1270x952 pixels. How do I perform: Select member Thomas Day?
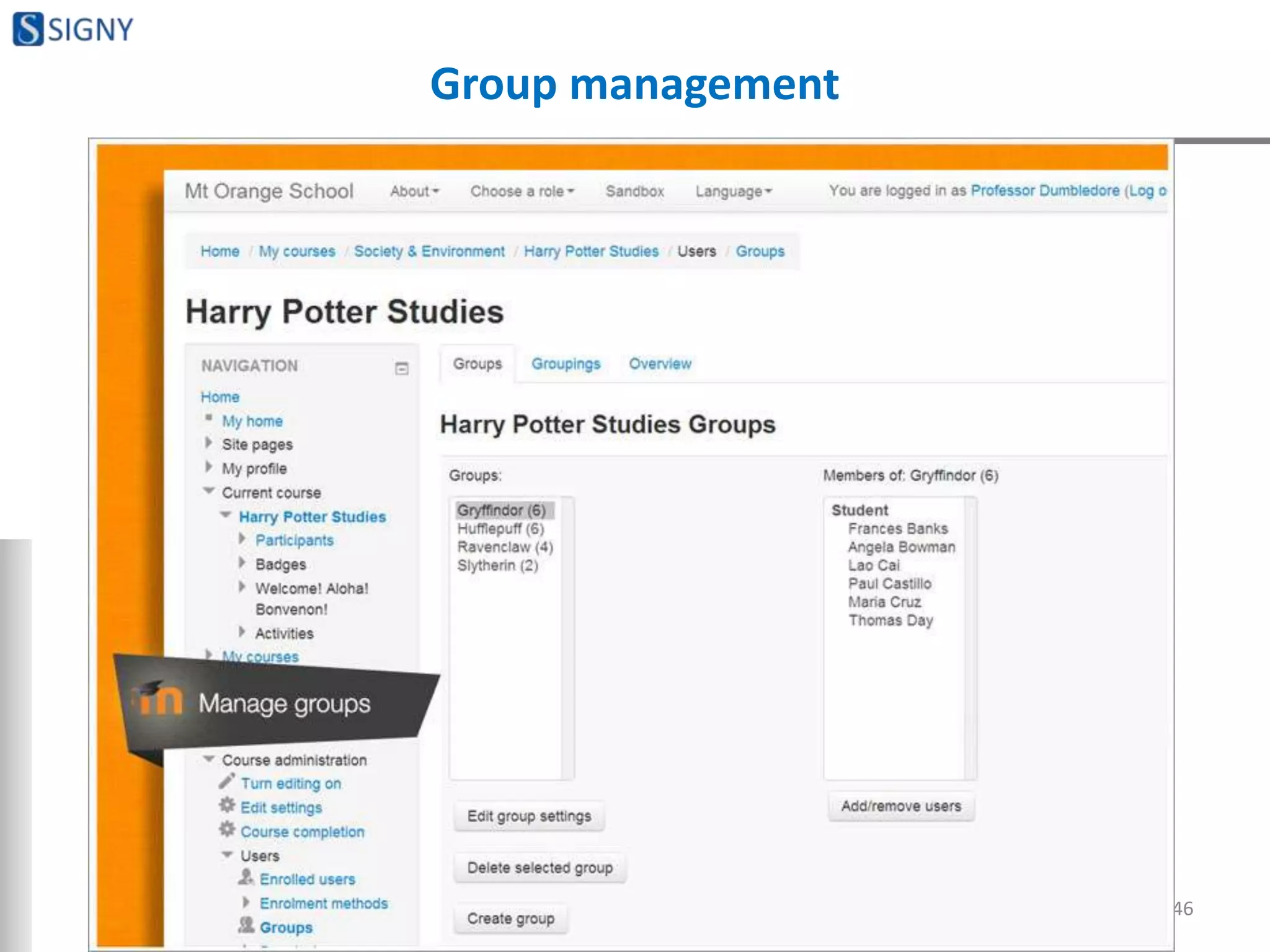[x=890, y=620]
